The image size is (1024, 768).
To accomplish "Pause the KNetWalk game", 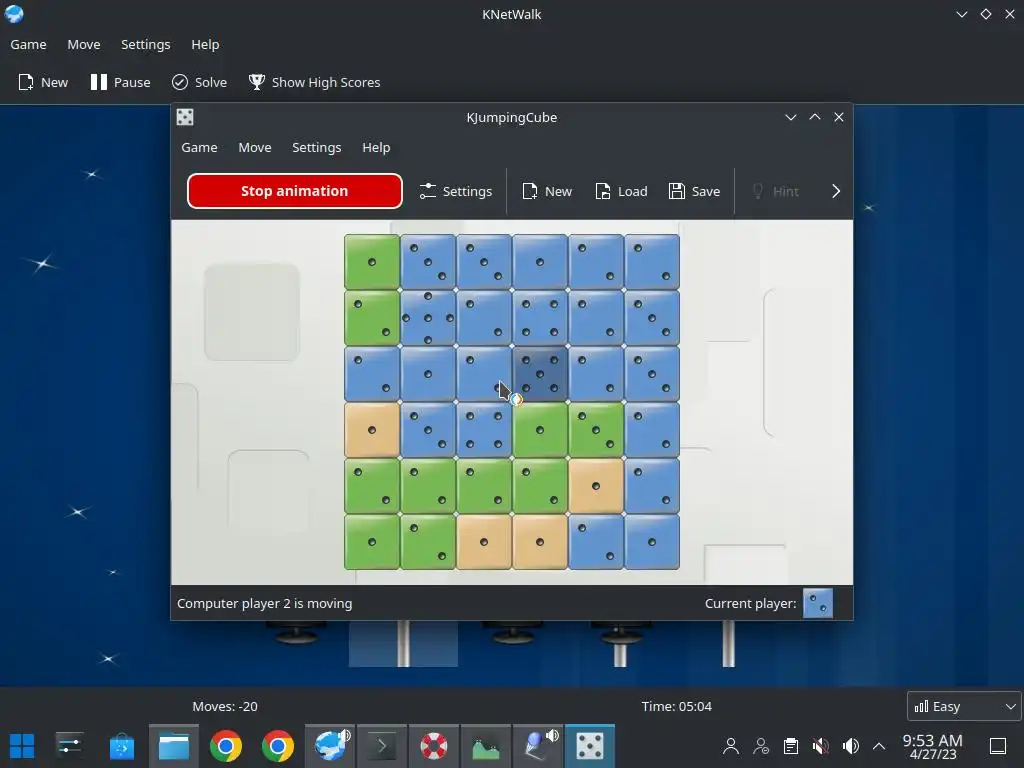I will (x=120, y=82).
